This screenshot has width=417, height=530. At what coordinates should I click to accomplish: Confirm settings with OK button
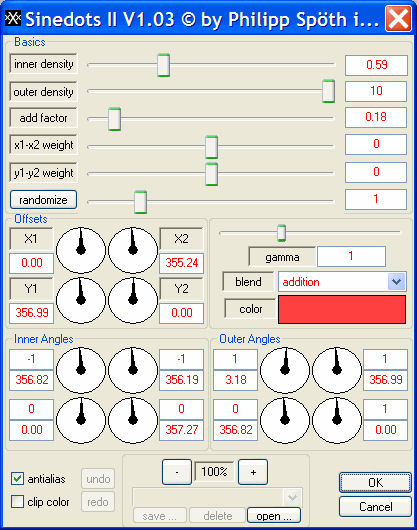point(375,482)
